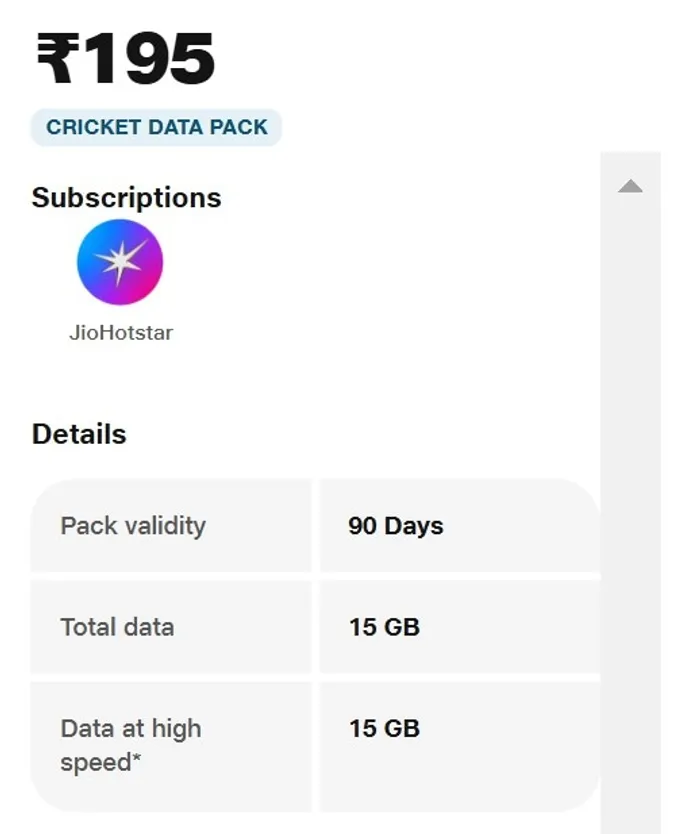Click the vertical scrollbar track
Screen dimensions: 700x834
[x=630, y=500]
